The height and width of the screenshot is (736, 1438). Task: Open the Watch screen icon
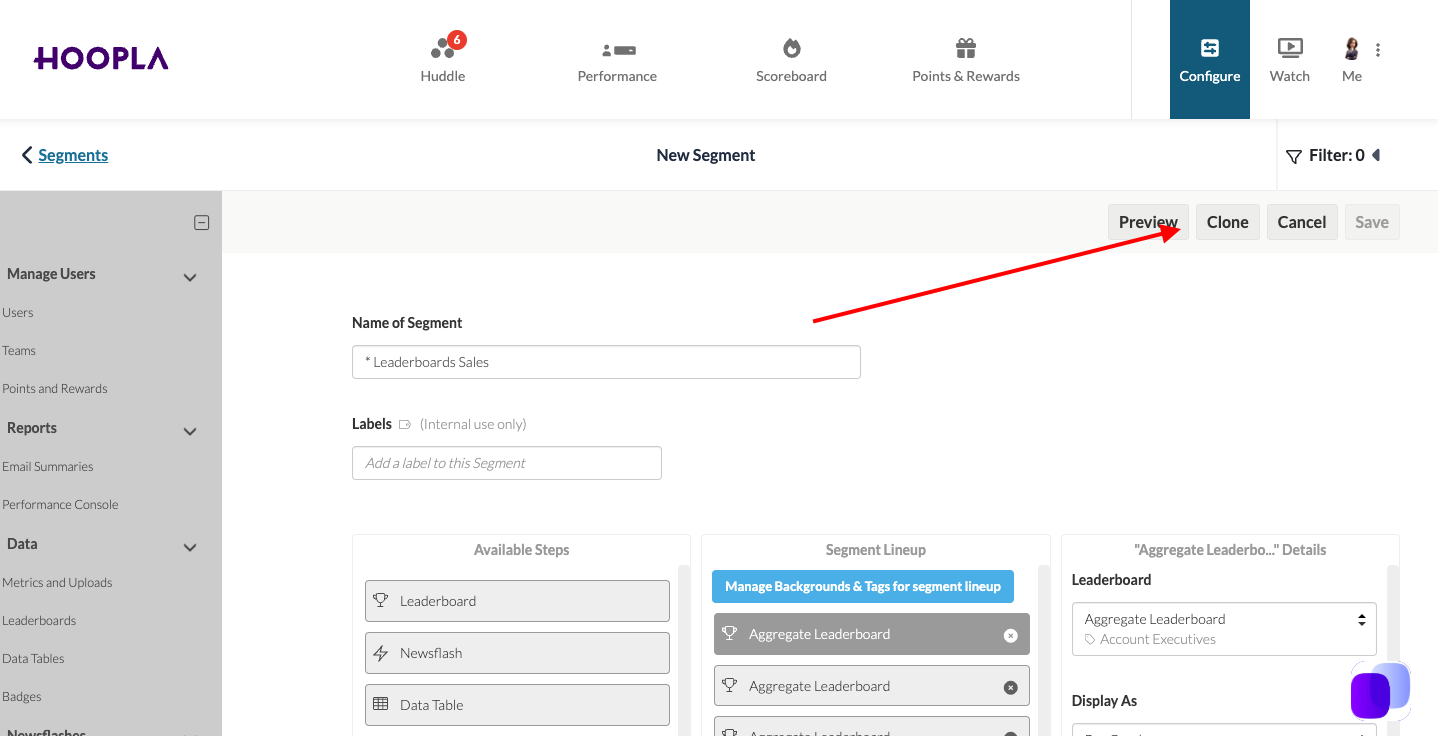pyautogui.click(x=1290, y=48)
